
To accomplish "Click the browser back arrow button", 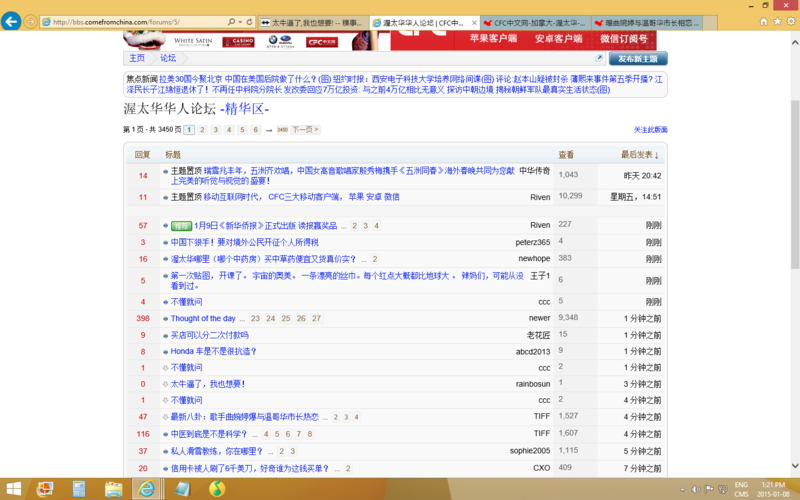I will (x=12, y=21).
